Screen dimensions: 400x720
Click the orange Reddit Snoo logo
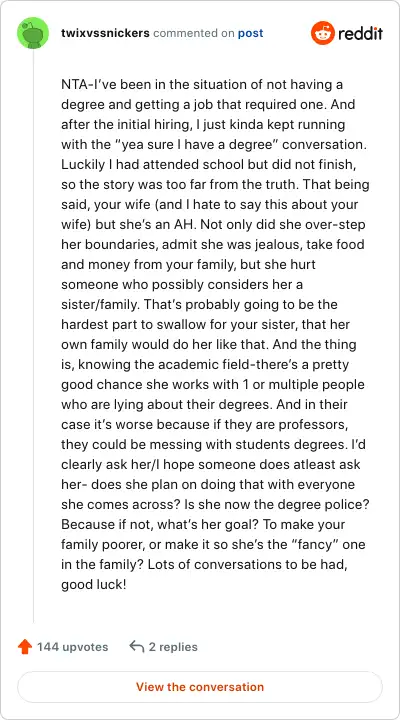323,33
